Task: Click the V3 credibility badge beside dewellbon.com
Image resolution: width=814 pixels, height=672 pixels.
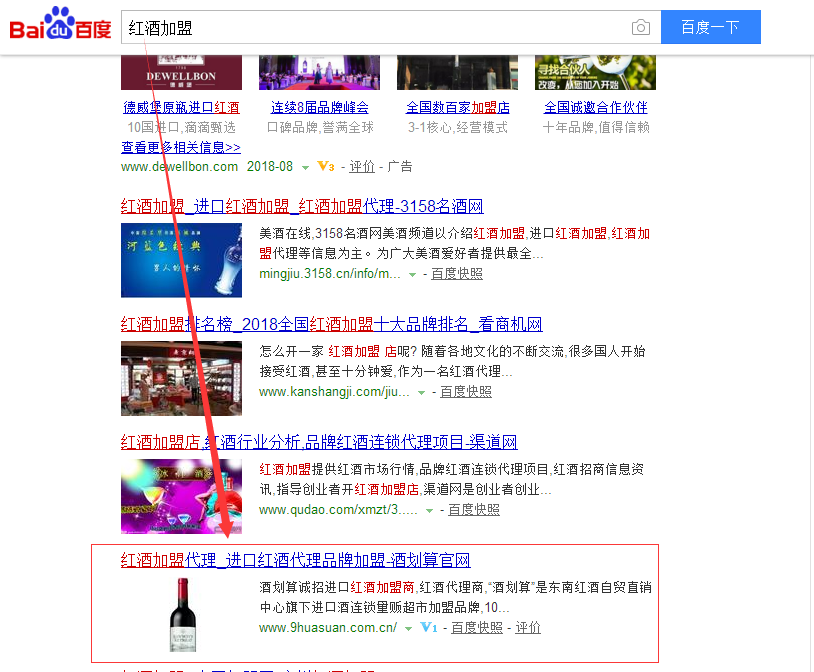Action: click(326, 167)
